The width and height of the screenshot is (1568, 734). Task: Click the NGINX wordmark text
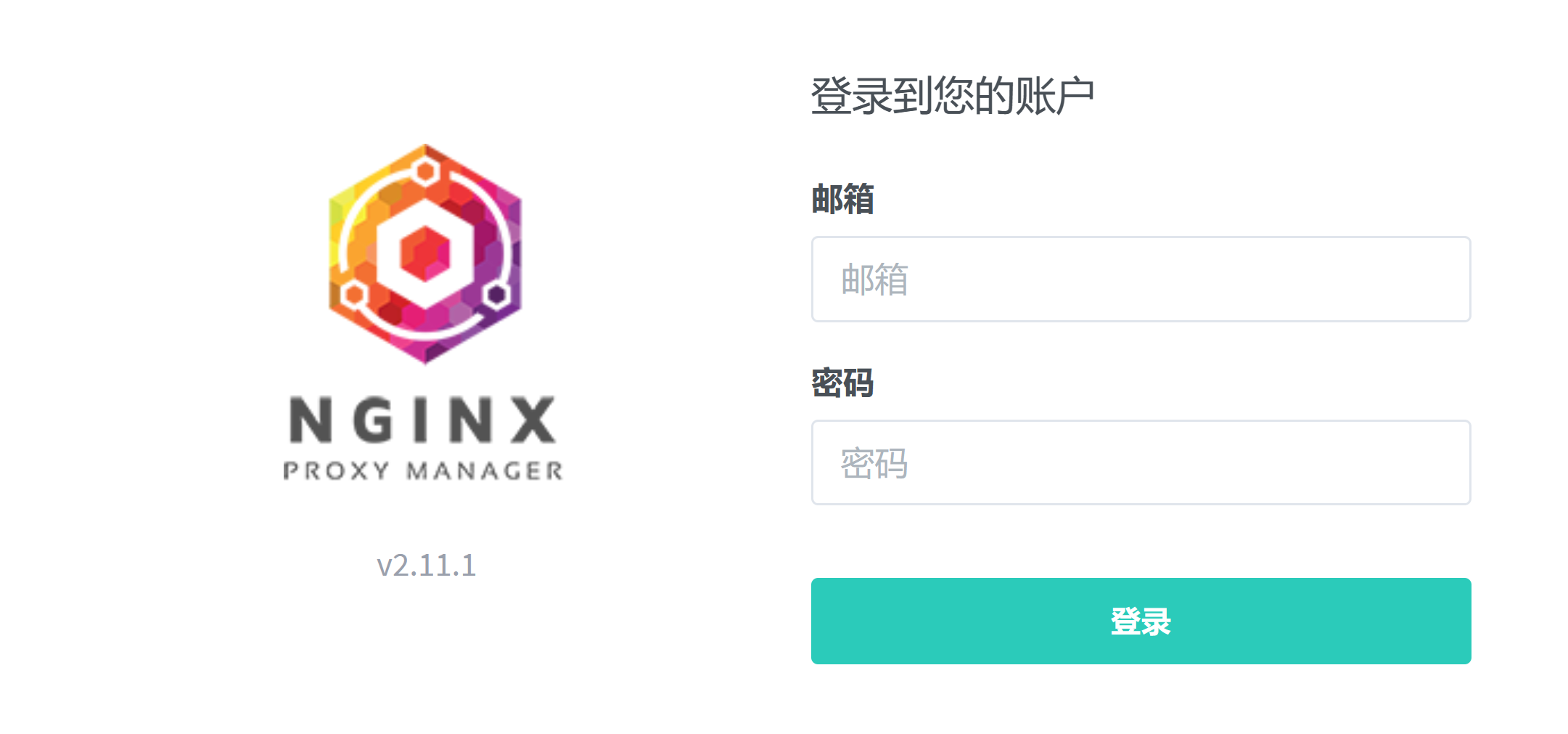tap(423, 420)
